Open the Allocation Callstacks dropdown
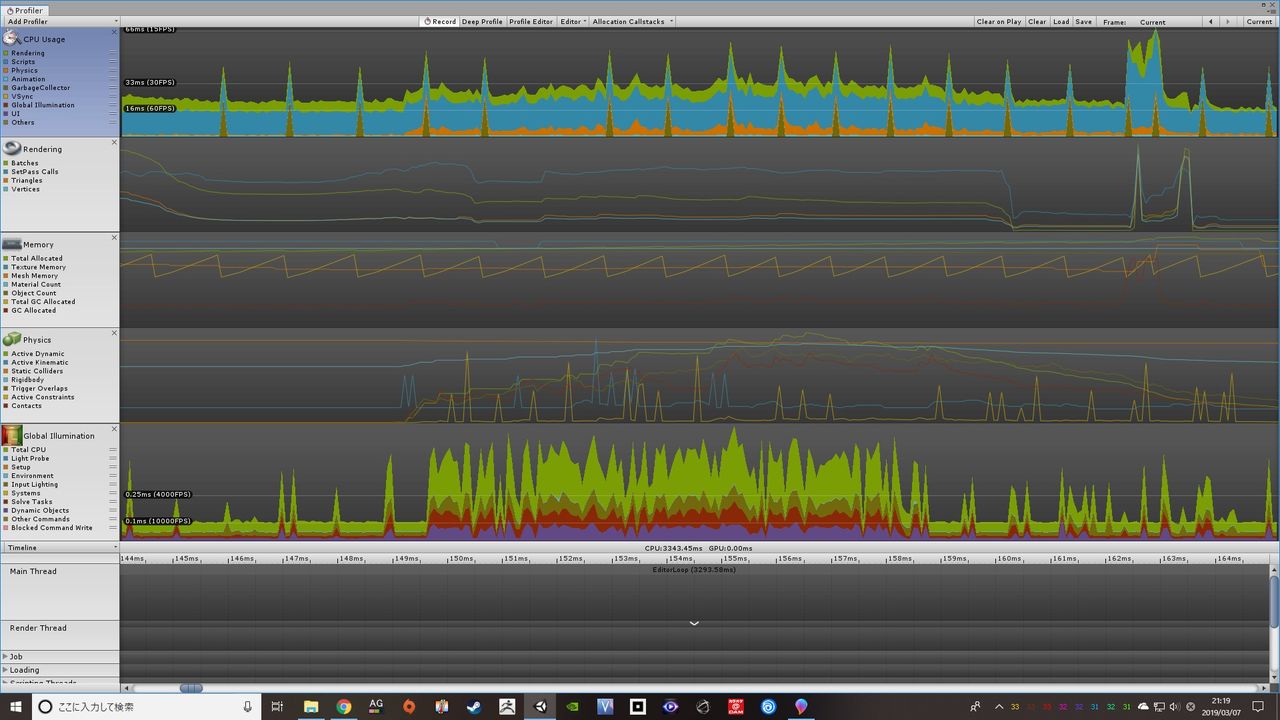 click(x=632, y=21)
